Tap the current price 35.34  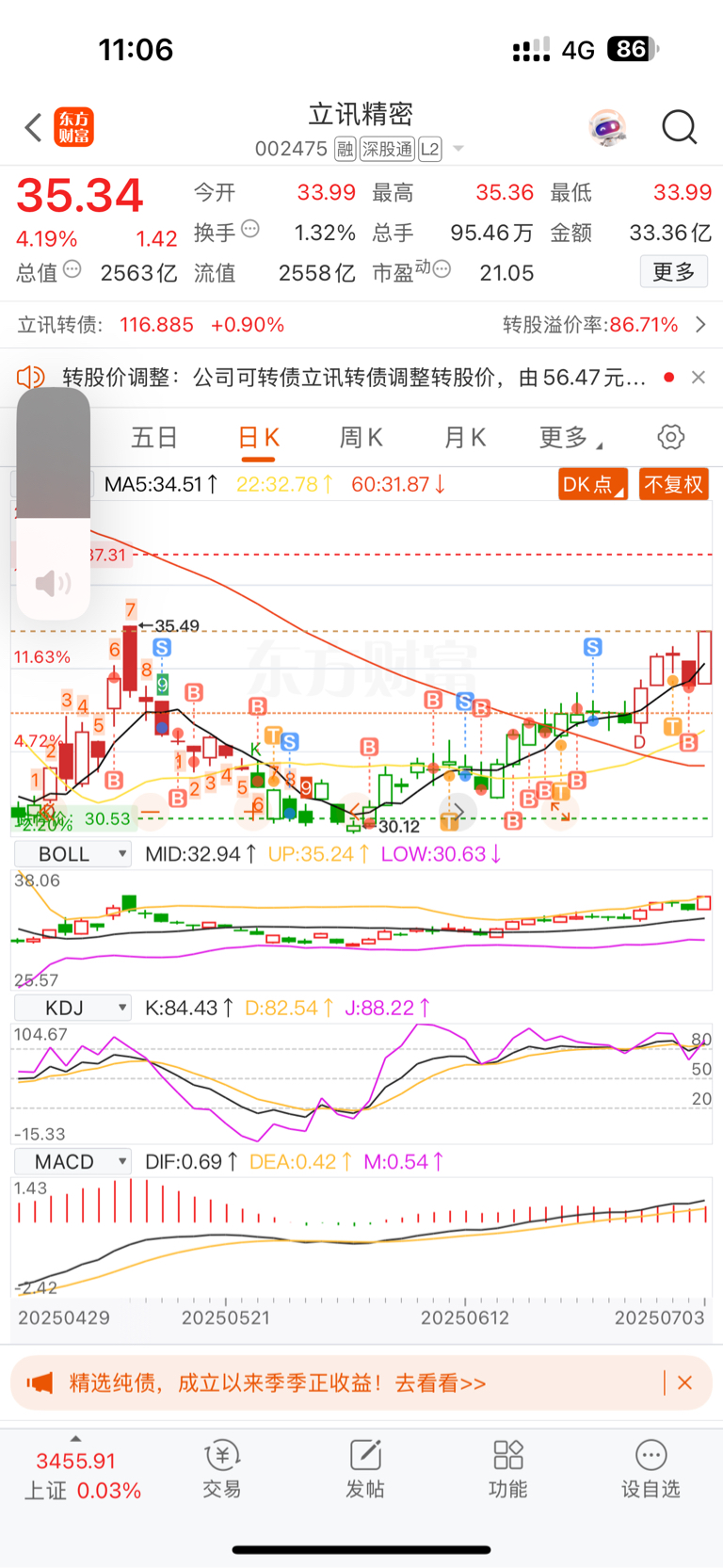(80, 196)
